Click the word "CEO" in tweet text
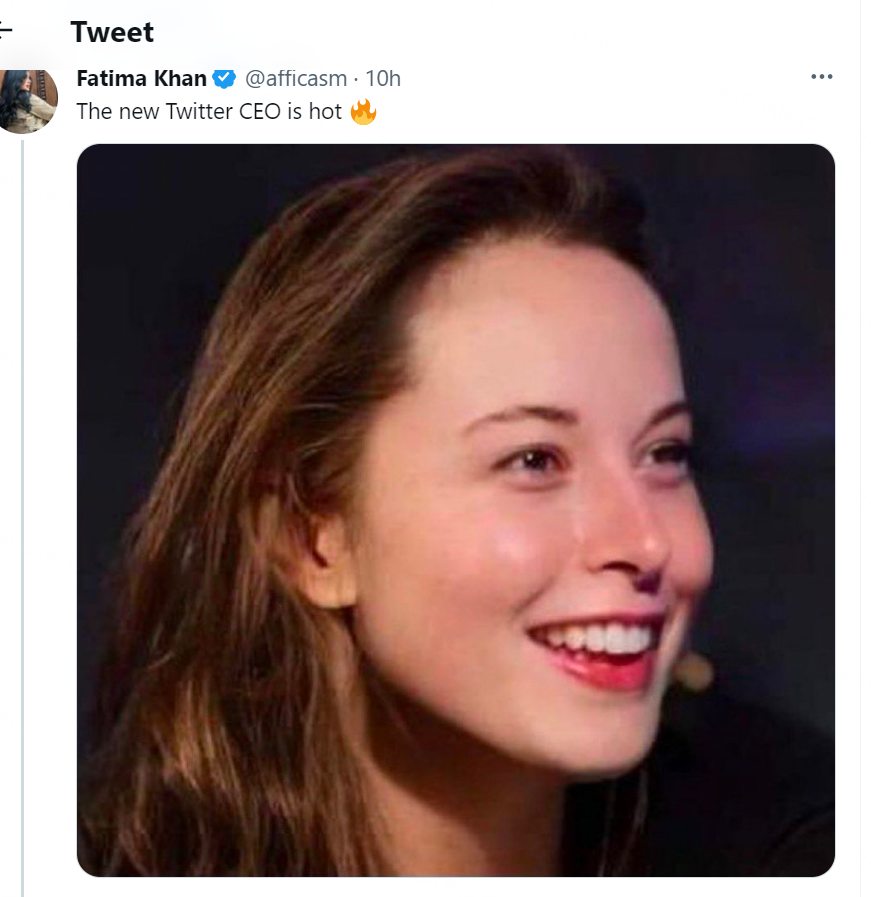 coord(263,112)
